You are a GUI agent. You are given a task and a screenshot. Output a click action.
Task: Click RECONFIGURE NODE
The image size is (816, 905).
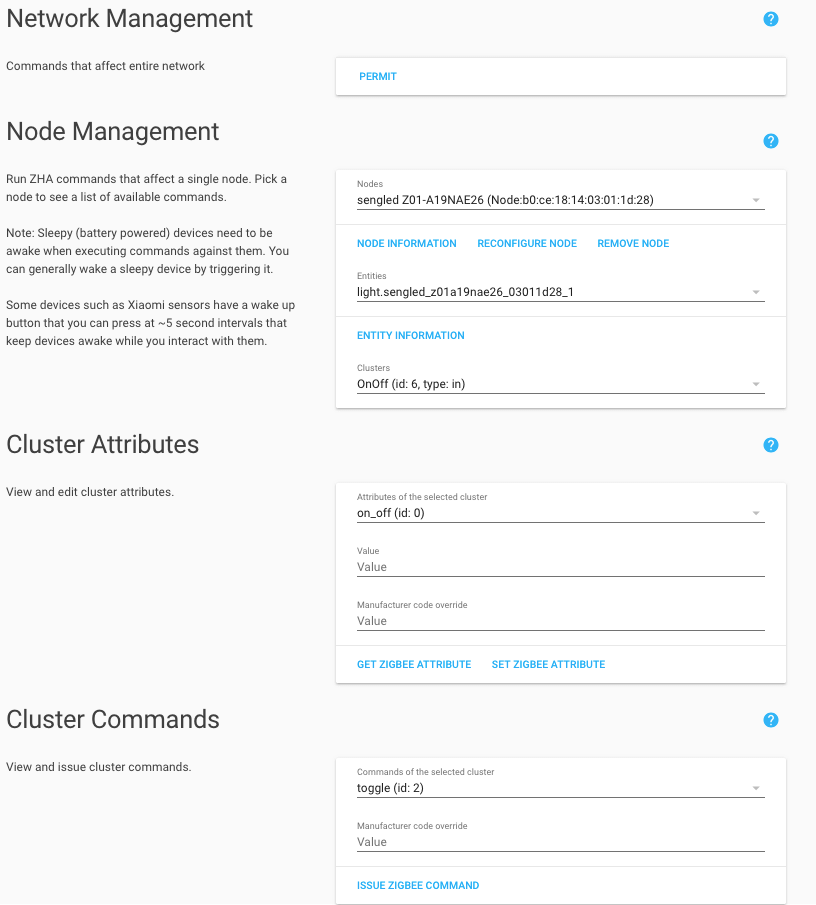[527, 243]
